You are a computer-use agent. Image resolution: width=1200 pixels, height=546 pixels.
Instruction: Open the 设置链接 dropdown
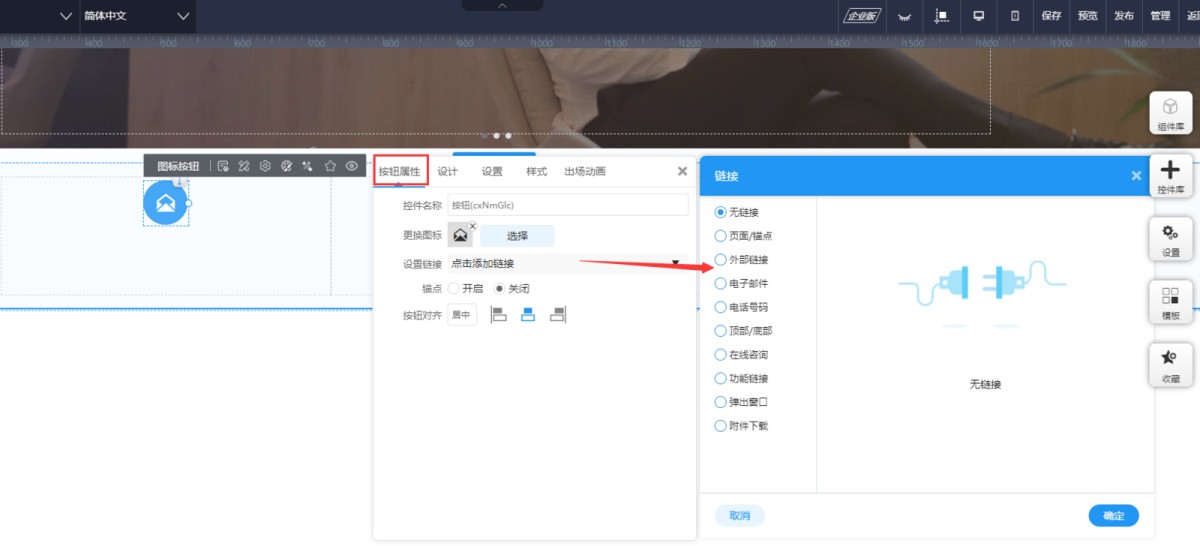pyautogui.click(x=567, y=264)
